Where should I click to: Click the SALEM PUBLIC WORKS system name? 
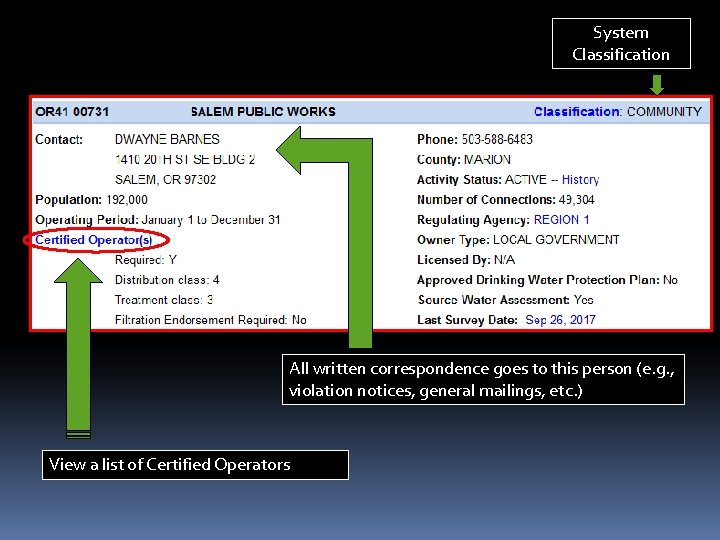coord(263,112)
